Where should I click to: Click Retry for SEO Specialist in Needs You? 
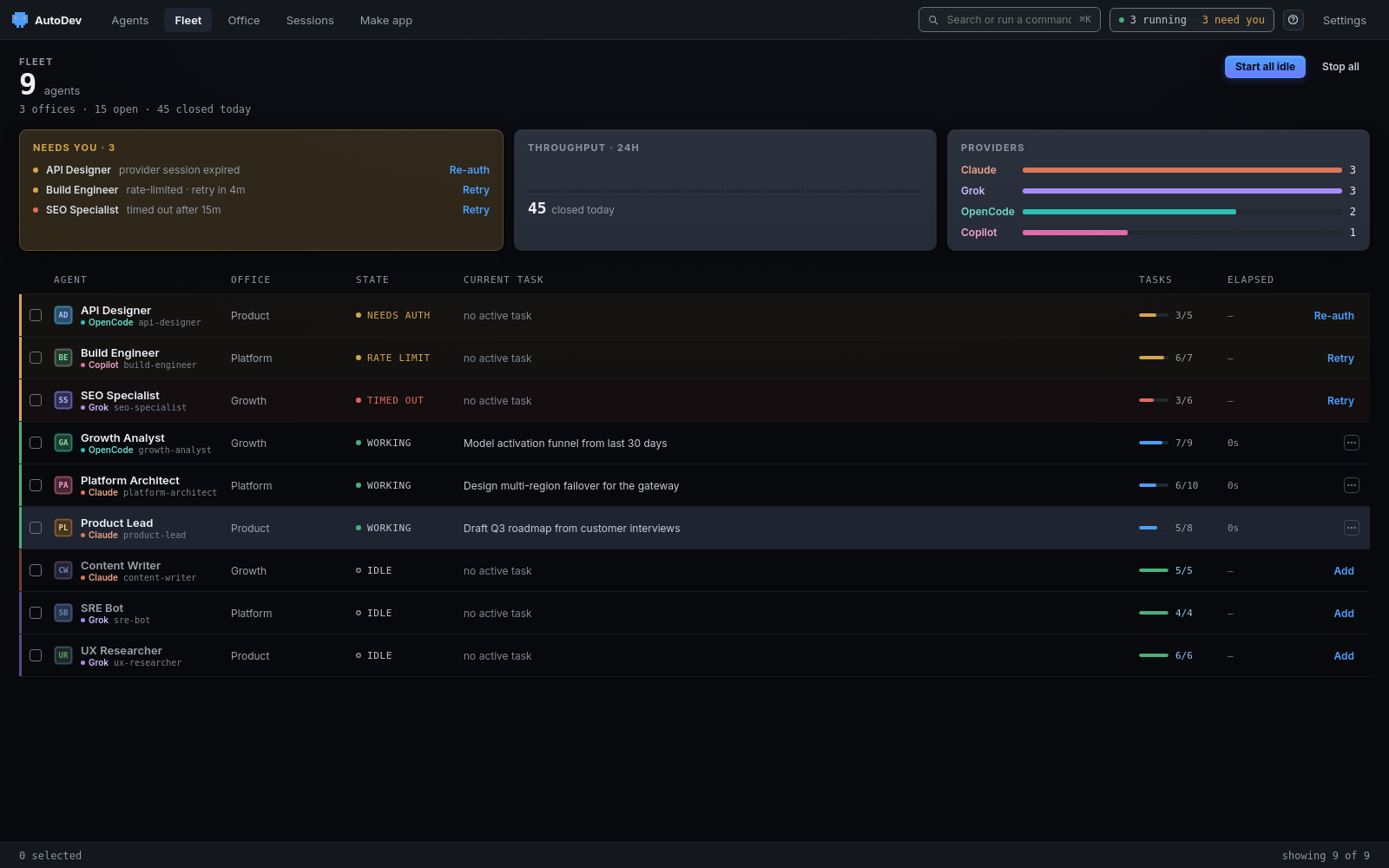(x=476, y=210)
